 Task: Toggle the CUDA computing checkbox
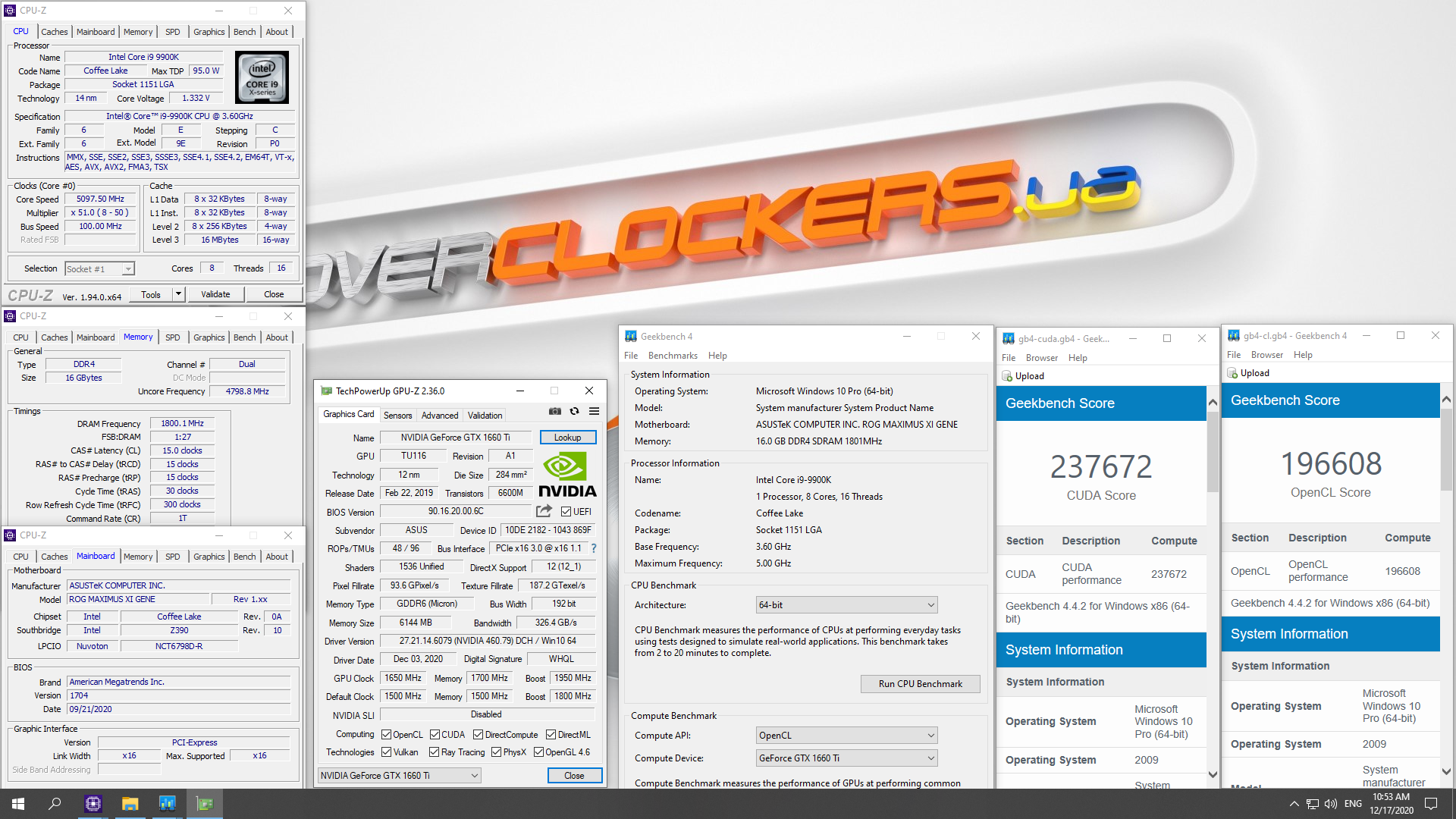pyautogui.click(x=435, y=735)
